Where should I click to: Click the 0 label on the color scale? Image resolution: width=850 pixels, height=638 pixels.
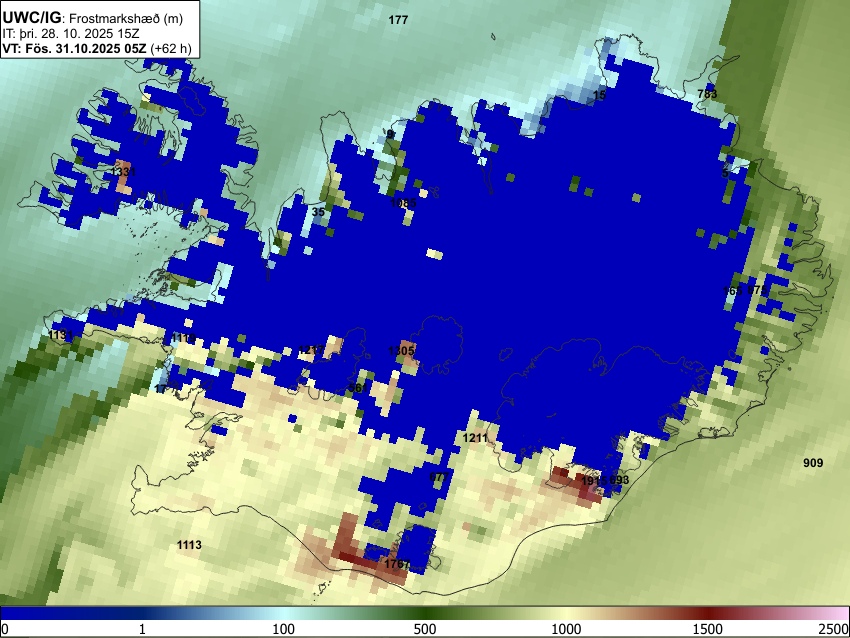click(5, 629)
